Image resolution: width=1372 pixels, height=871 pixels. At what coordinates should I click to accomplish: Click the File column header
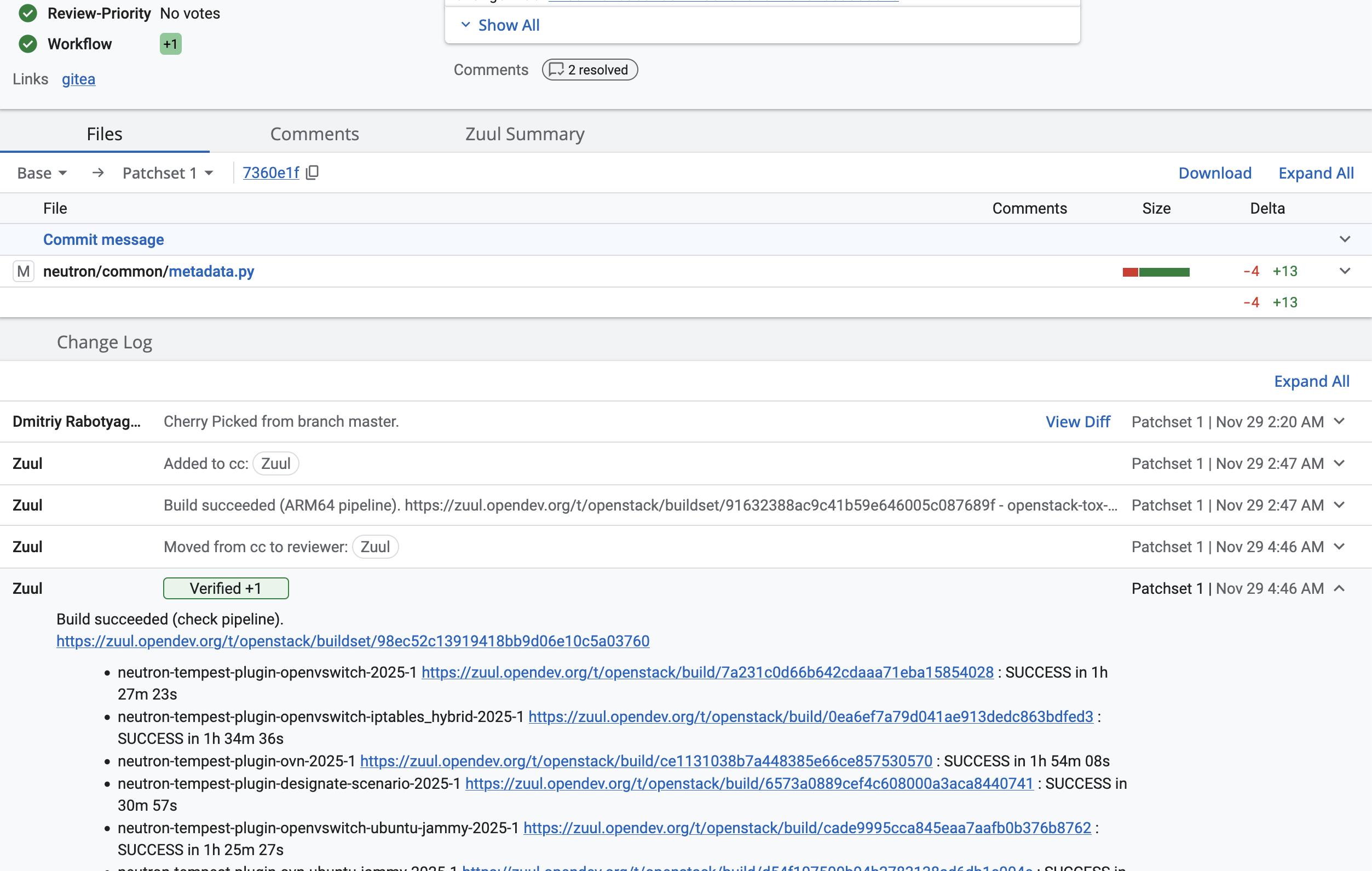point(55,209)
